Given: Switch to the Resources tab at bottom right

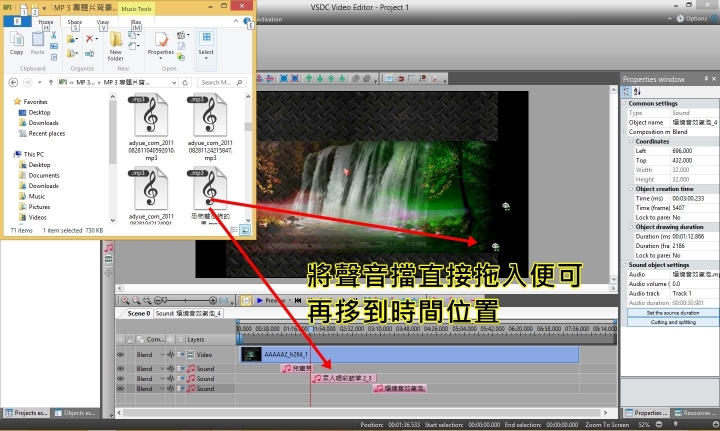Looking at the screenshot, I should pyautogui.click(x=694, y=413).
